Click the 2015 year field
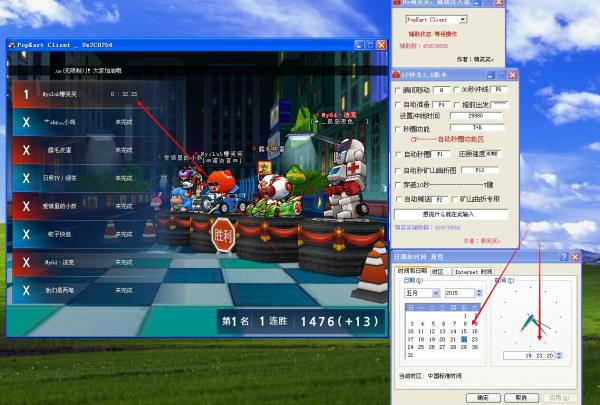Screen dimensions: 600x405 point(460,293)
